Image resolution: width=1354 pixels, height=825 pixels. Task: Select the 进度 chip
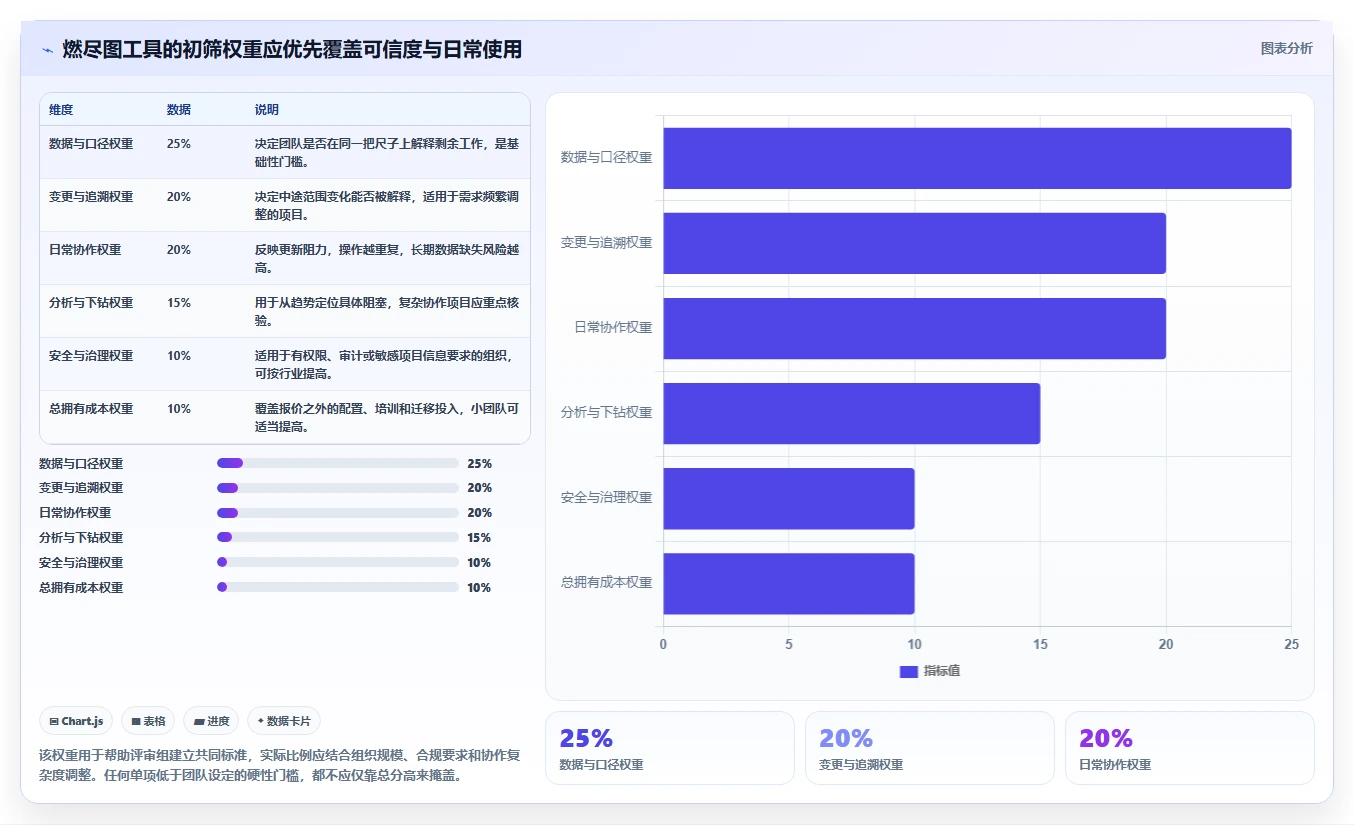click(x=211, y=721)
